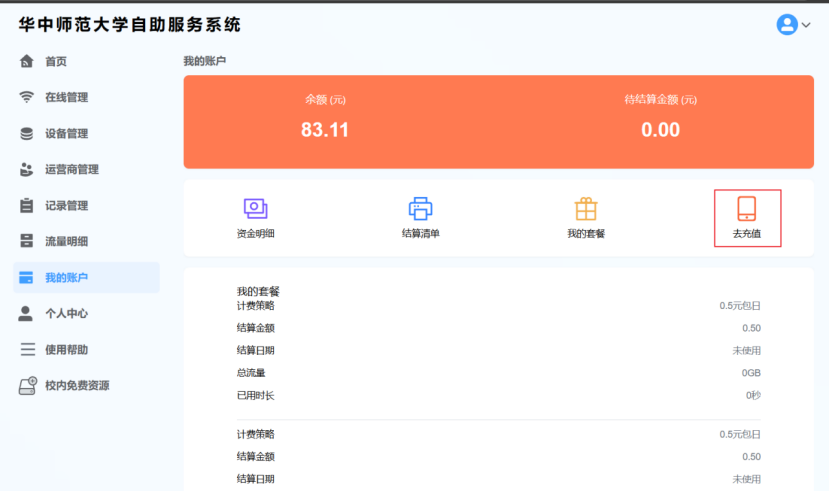This screenshot has height=492, width=830.
Task: Click the pending amount 0.00
Action: click(x=661, y=130)
